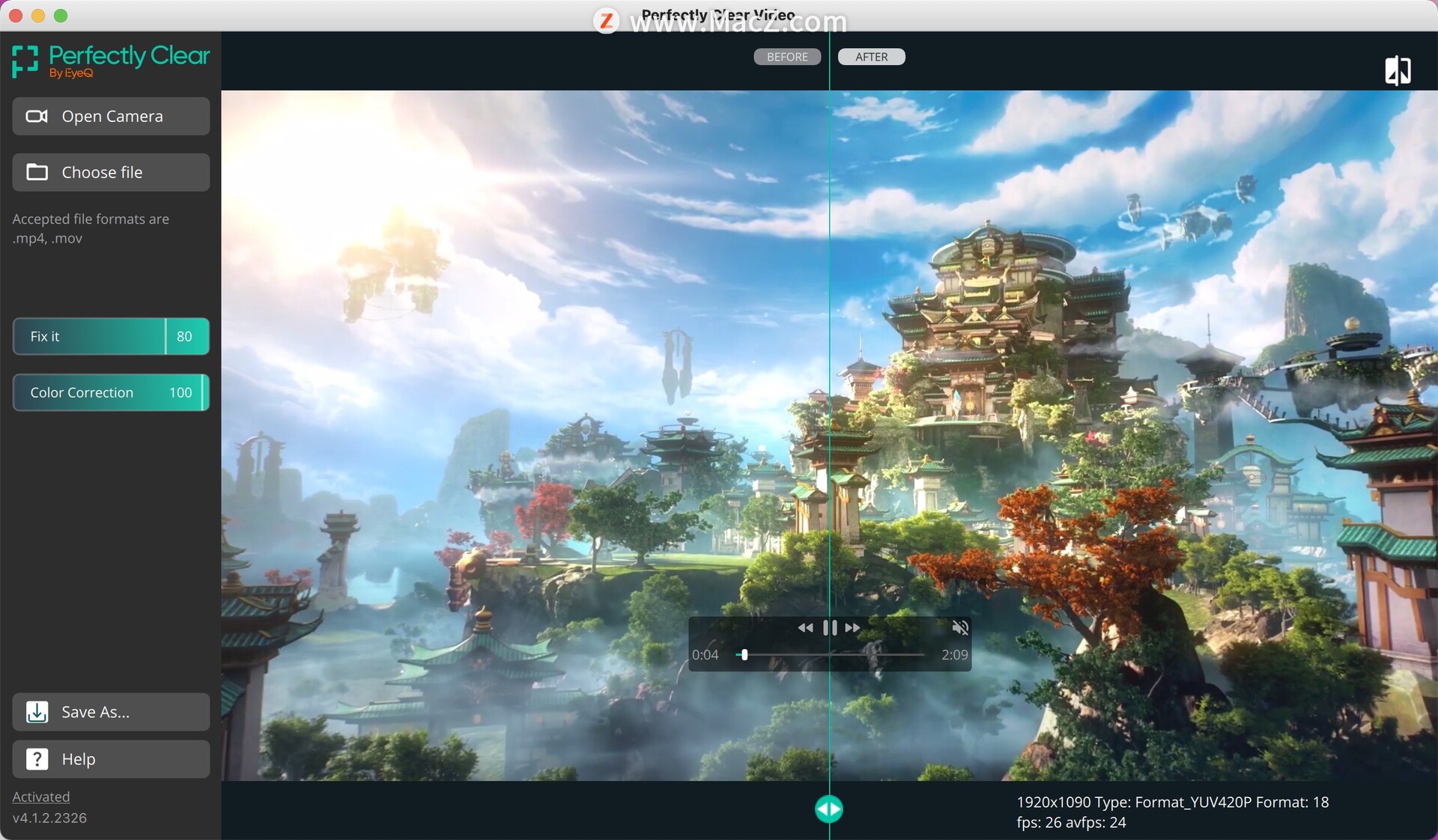Toggle the split view compare icon

pos(1398,71)
